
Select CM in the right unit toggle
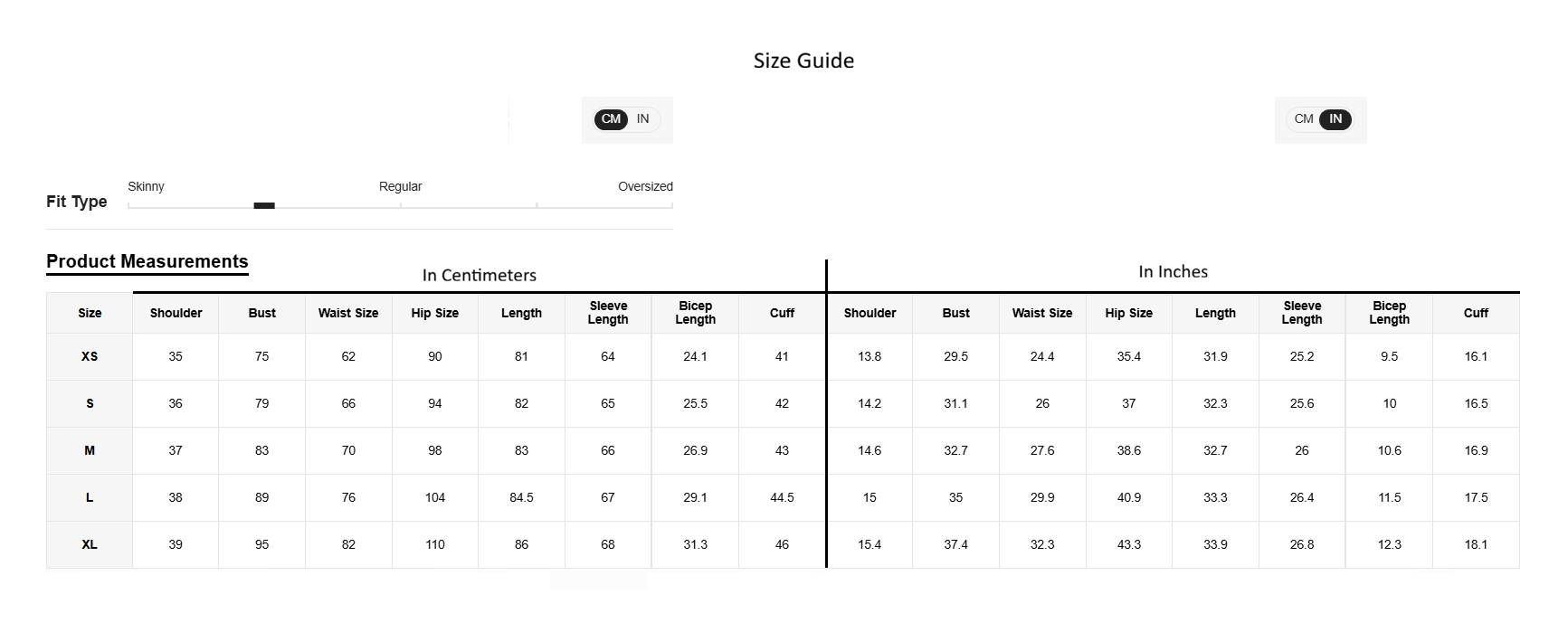[1304, 119]
